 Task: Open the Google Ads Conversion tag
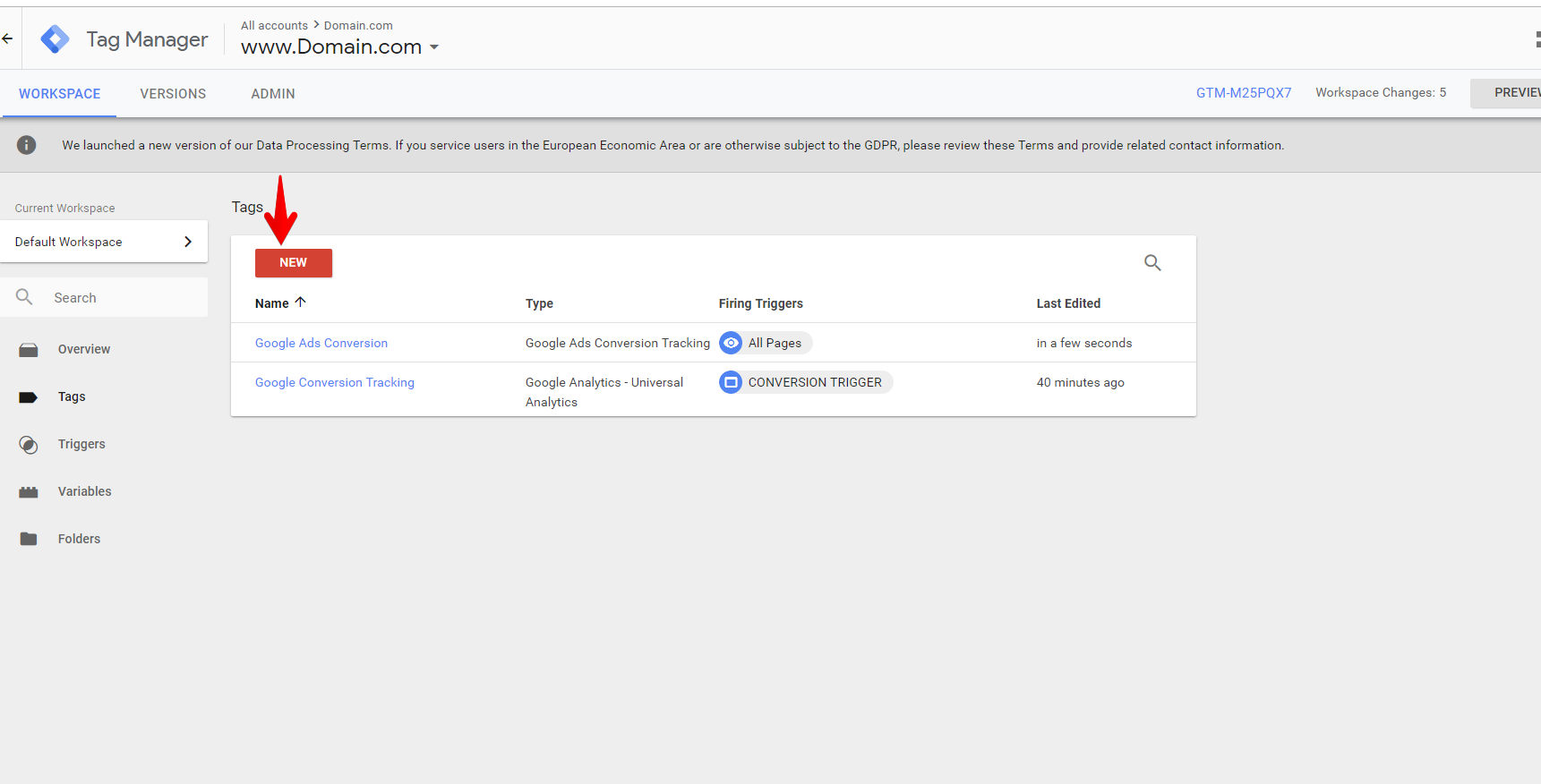pos(321,343)
